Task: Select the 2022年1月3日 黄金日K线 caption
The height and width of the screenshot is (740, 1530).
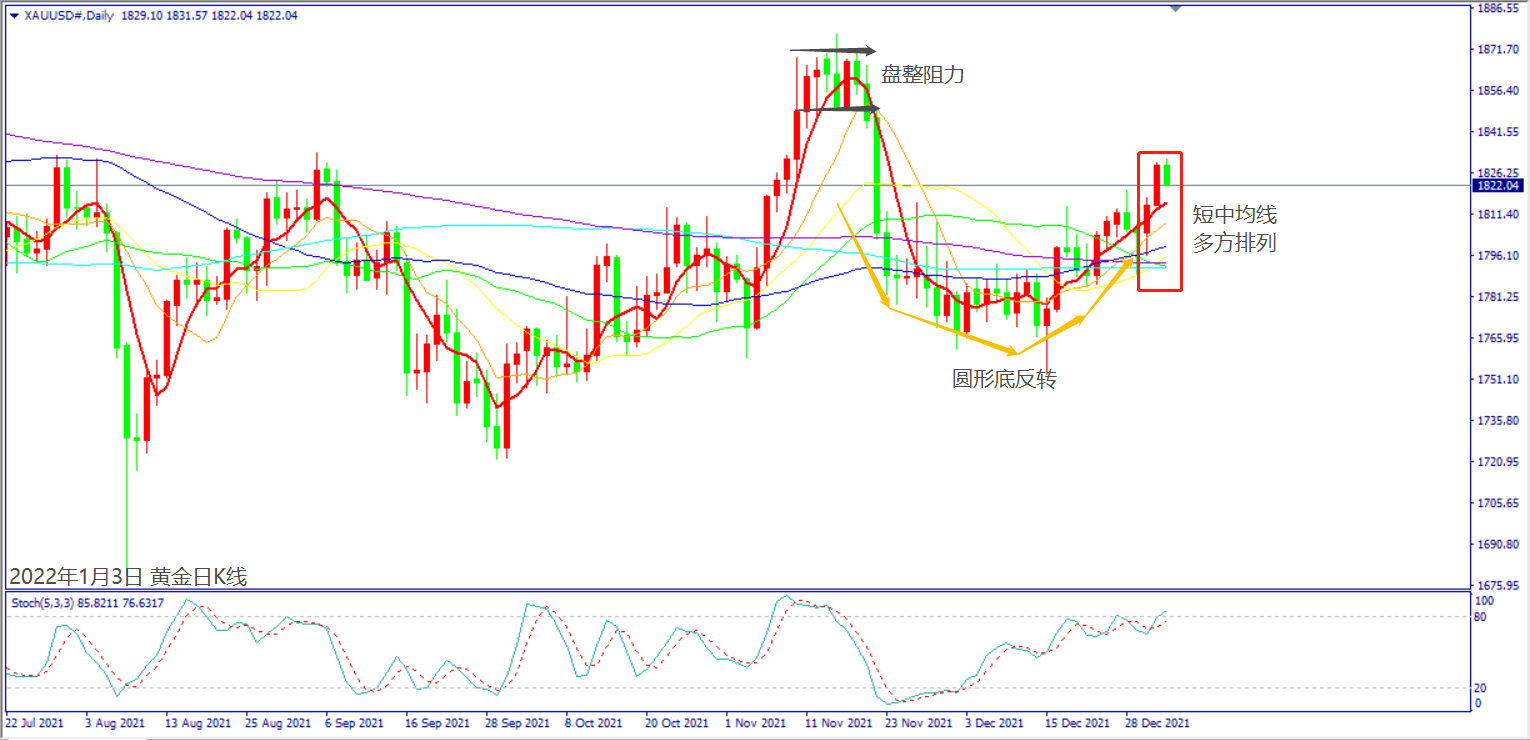Action: coord(128,576)
